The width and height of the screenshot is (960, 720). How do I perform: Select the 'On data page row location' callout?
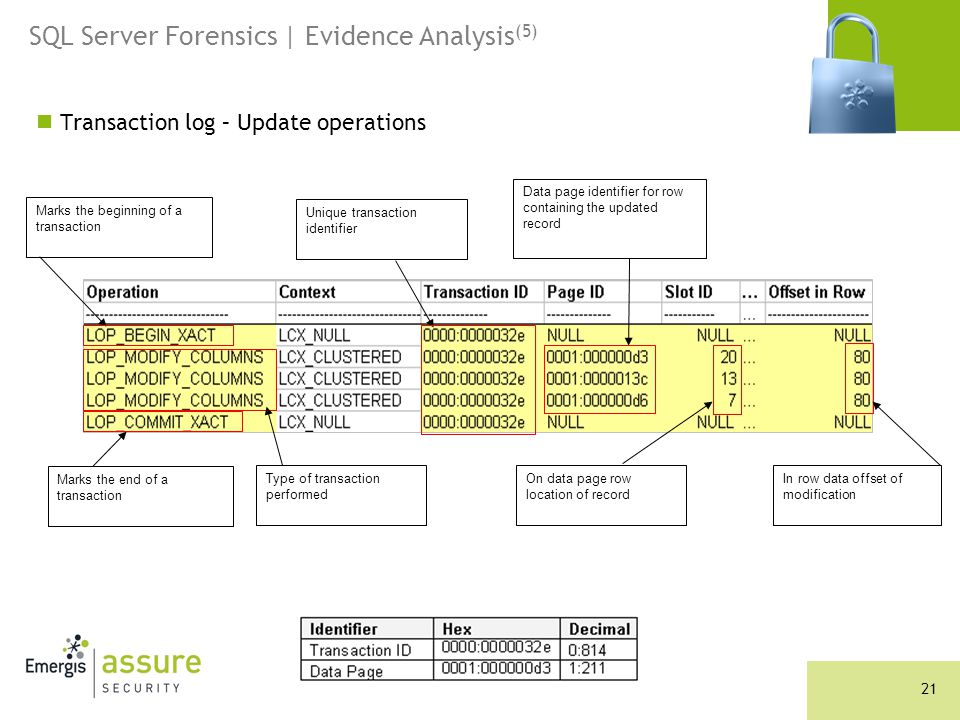pos(601,495)
